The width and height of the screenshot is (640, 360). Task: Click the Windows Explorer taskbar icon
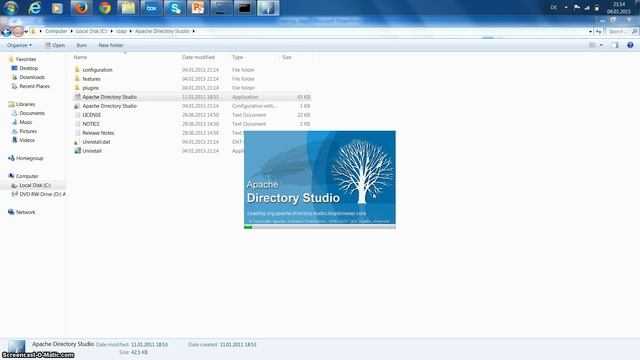128,8
